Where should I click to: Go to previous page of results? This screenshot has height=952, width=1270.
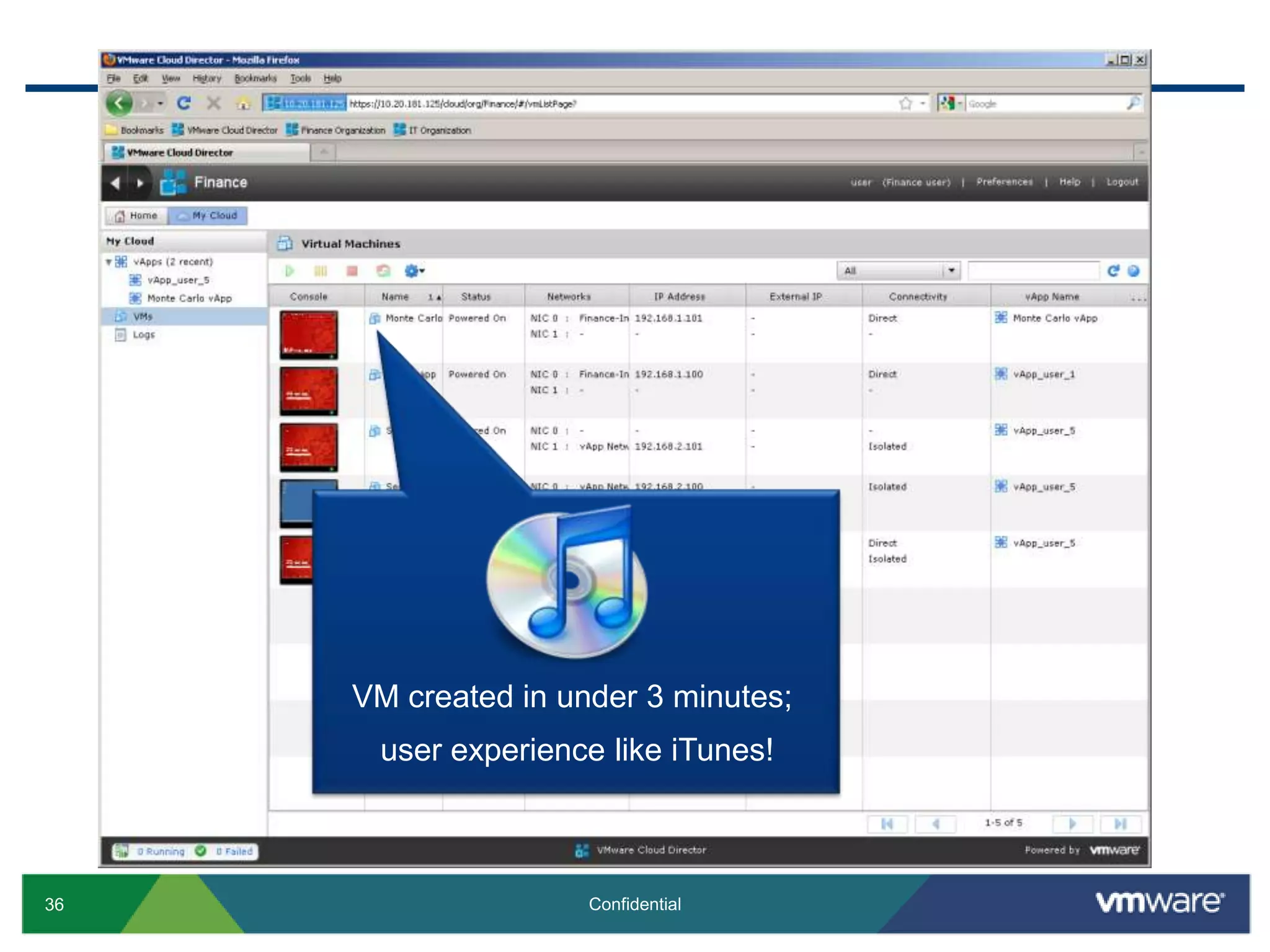[936, 824]
